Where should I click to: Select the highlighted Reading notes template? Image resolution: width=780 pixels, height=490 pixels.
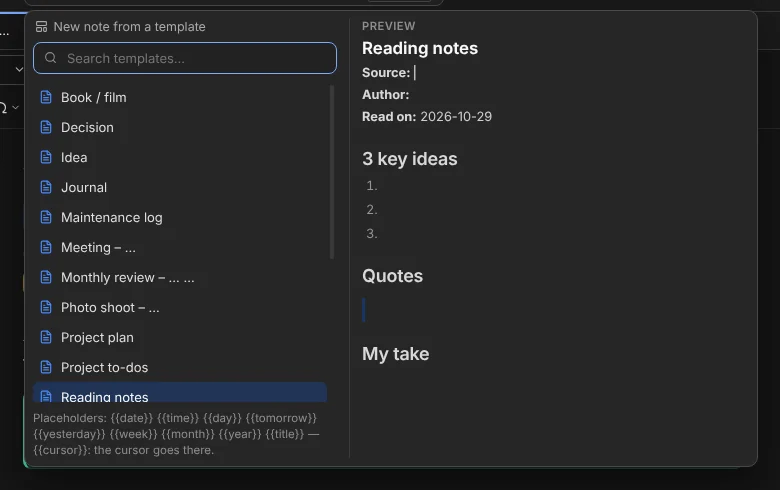click(180, 392)
